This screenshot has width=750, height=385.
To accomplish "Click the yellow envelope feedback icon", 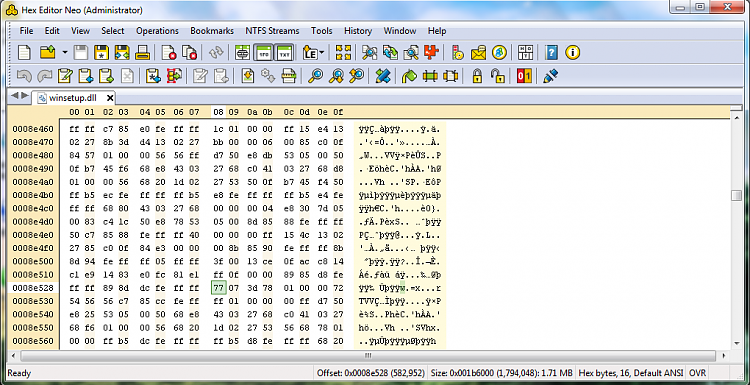I will coord(479,53).
